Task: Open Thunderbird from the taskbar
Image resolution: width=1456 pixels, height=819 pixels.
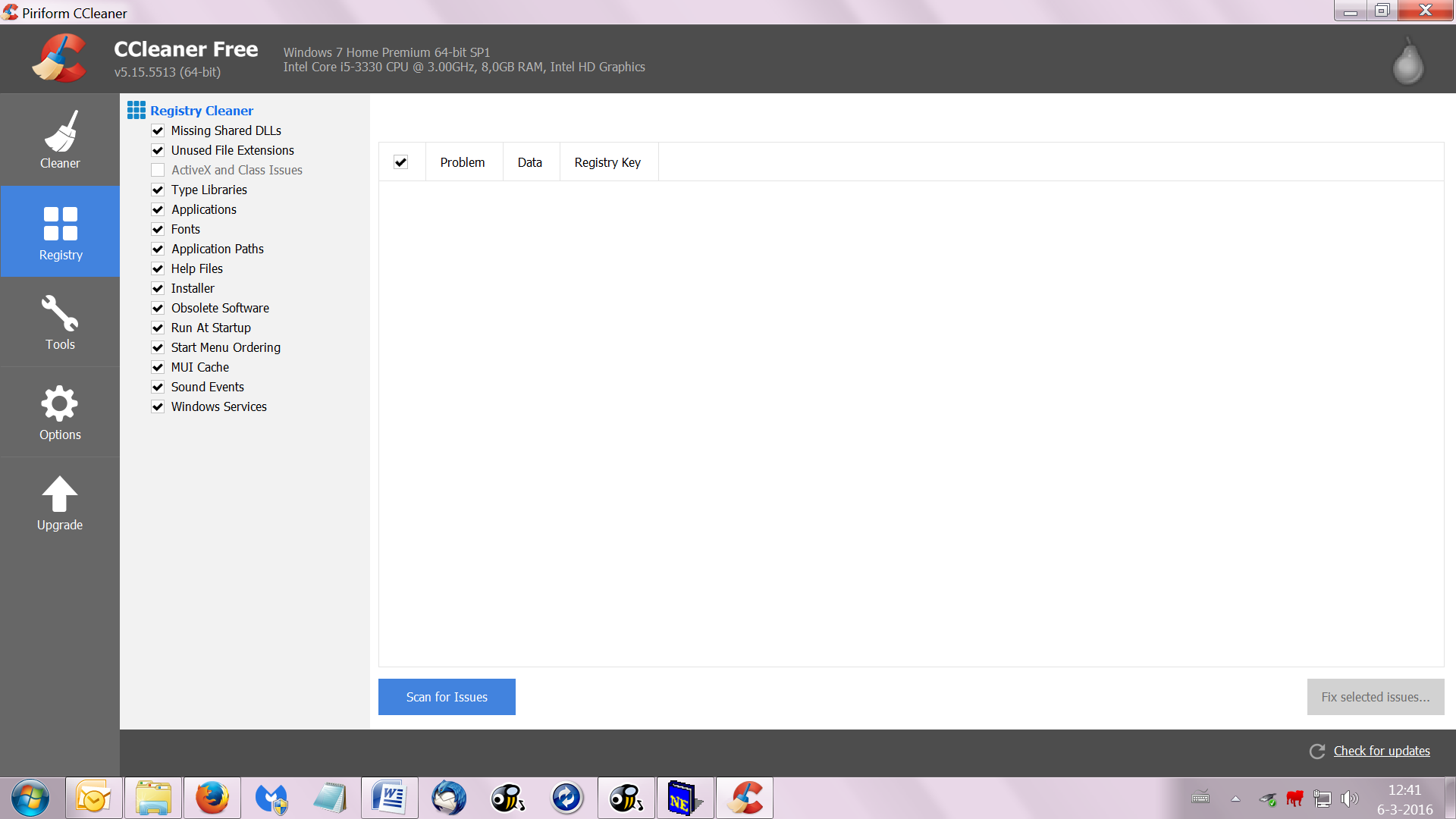Action: point(449,798)
